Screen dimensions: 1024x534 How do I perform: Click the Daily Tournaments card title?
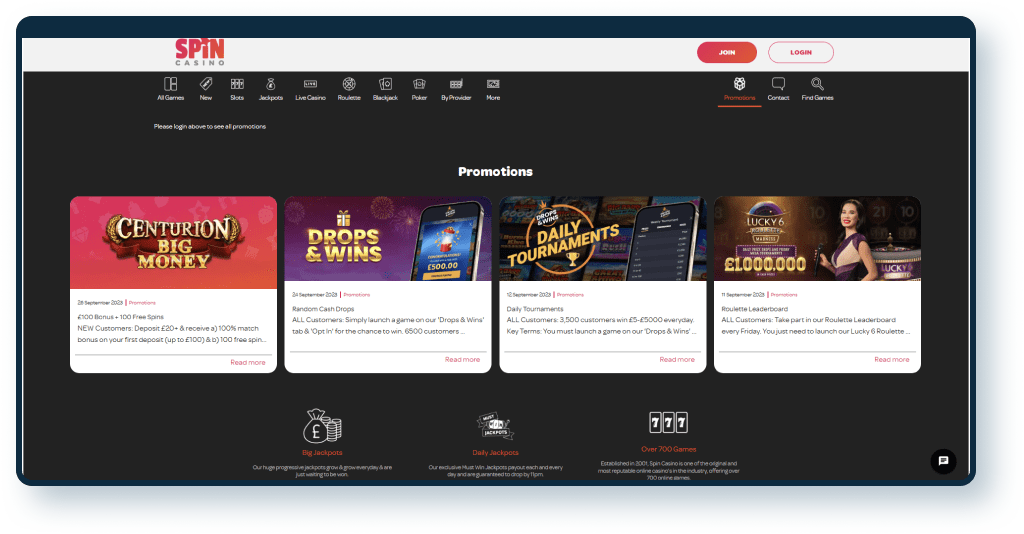pyautogui.click(x=535, y=309)
